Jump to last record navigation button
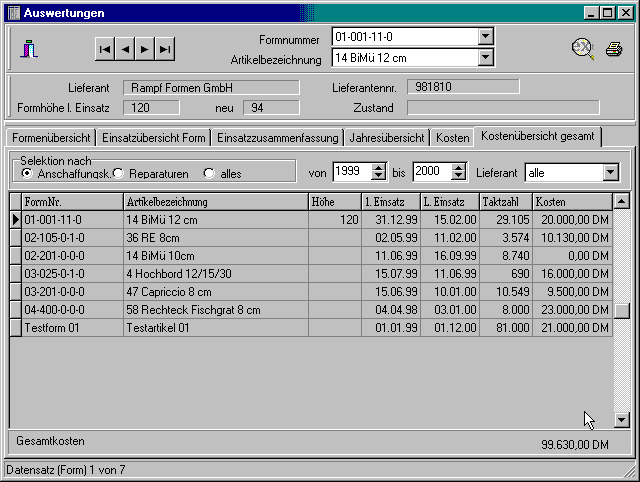Viewport: 640px width, 482px height. [x=165, y=48]
